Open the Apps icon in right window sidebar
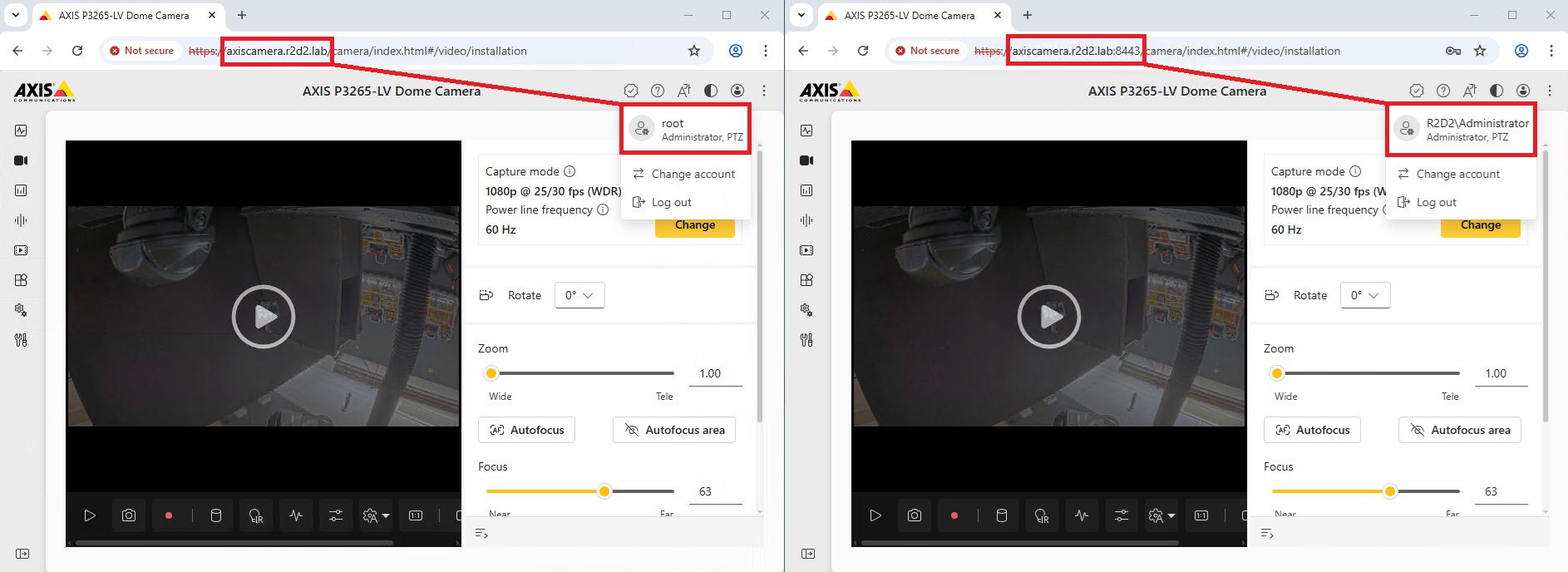Viewport: 1568px width, 572px height. point(806,280)
